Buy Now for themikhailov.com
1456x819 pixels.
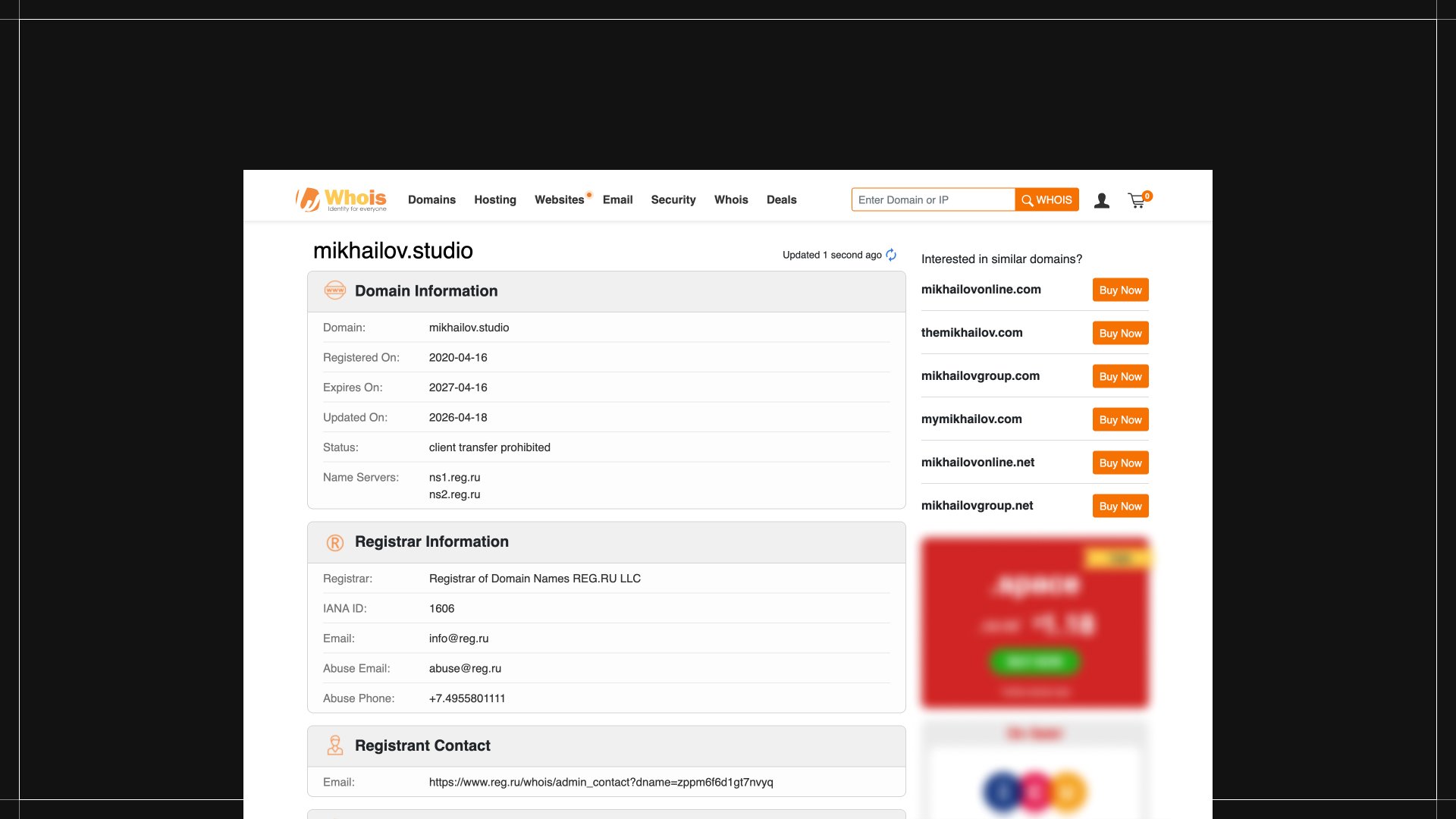[x=1120, y=333]
